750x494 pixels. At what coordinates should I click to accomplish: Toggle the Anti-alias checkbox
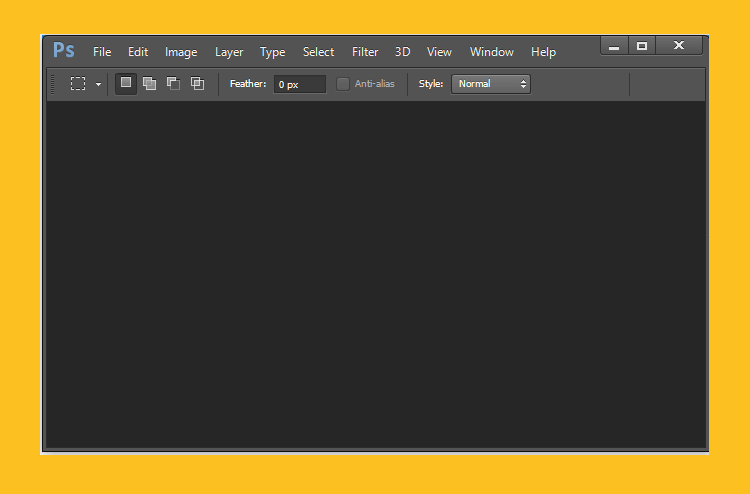click(342, 84)
